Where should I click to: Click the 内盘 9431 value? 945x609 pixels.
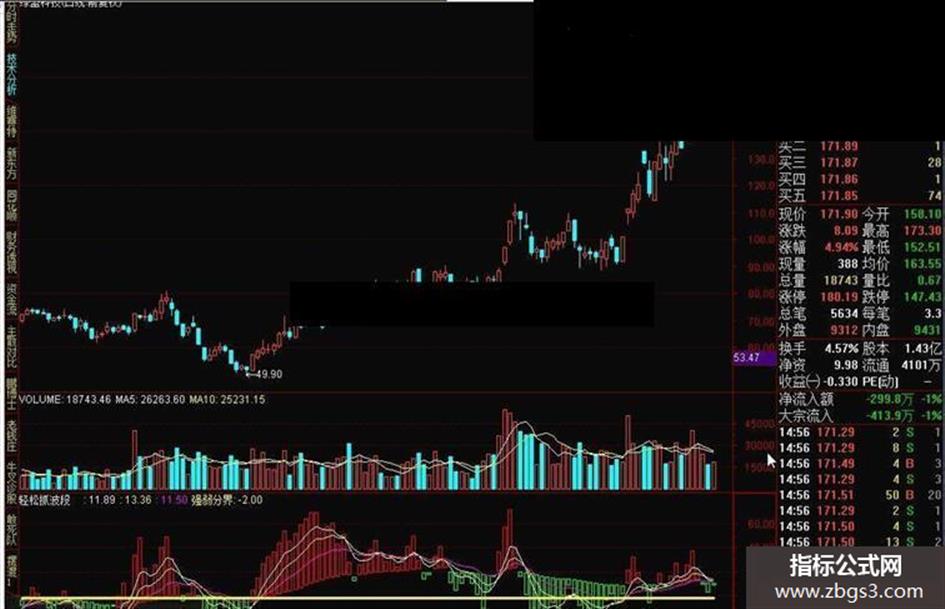(x=927, y=330)
